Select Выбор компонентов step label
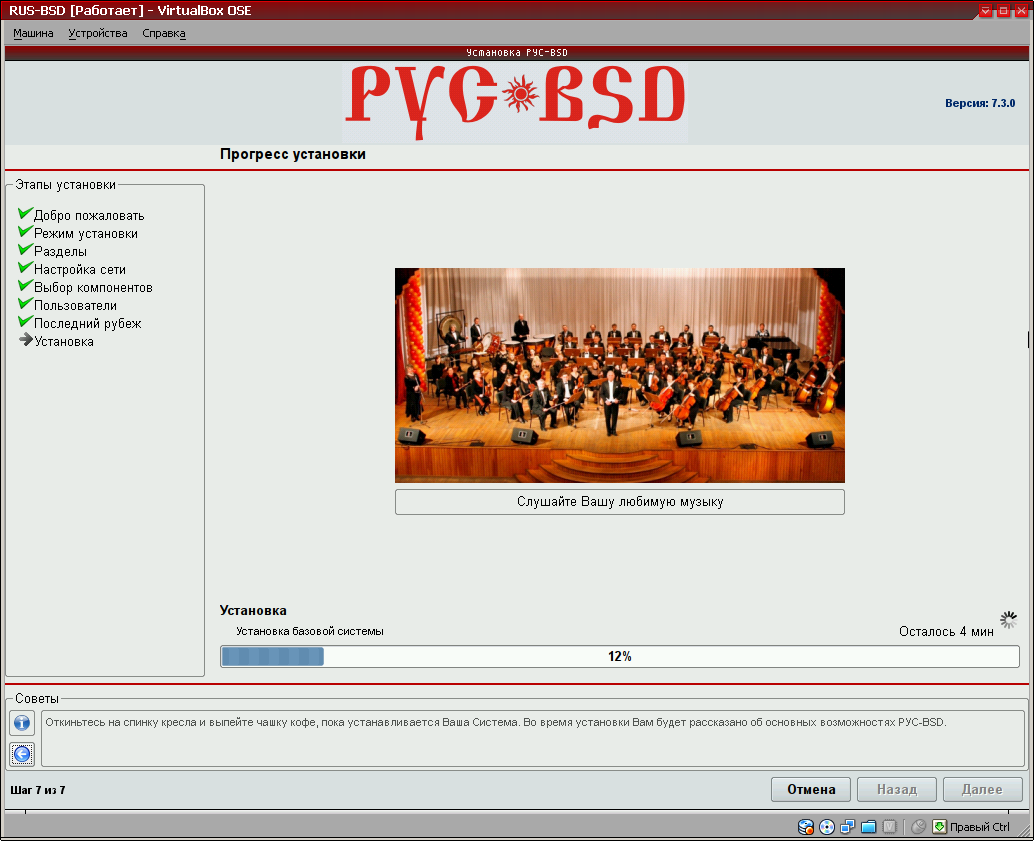The image size is (1034, 841). pyautogui.click(x=93, y=288)
